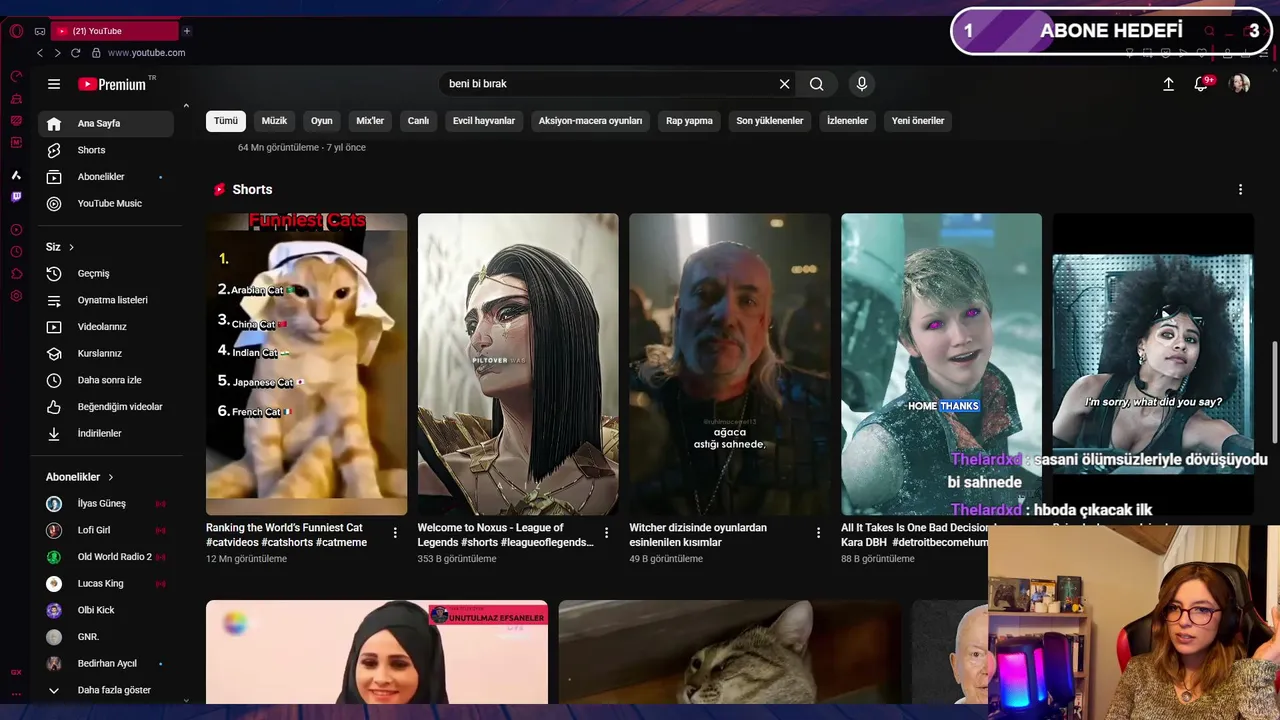Select the Canlı filter chip
Screen dimensions: 1280x720
coord(418,121)
